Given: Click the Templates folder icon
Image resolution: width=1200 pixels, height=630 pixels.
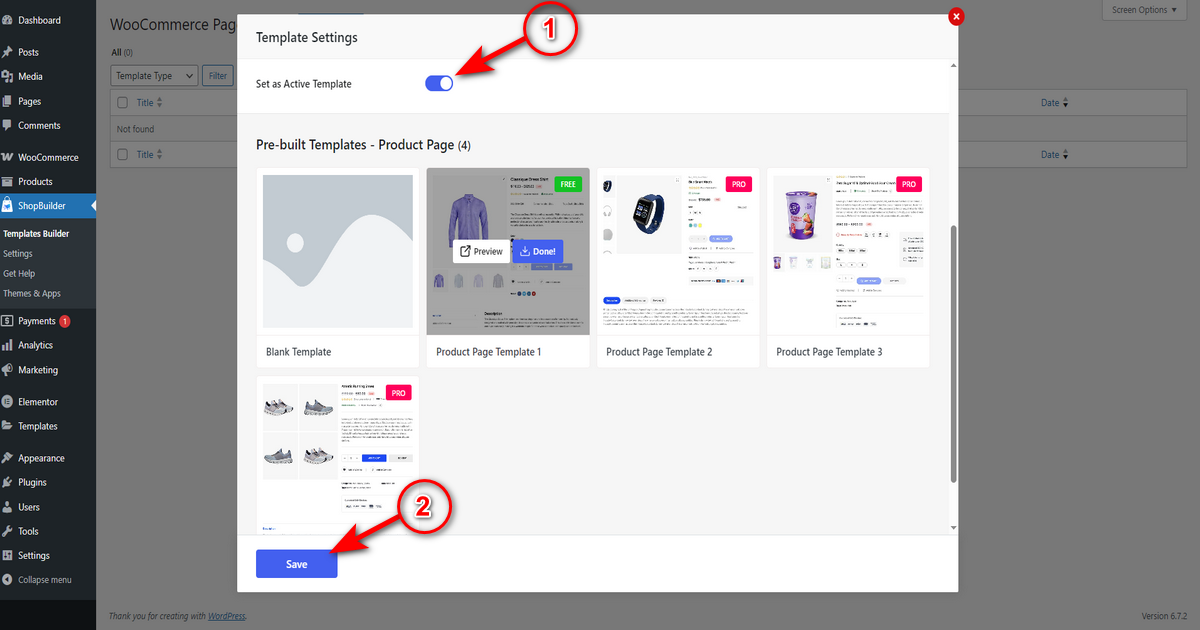Looking at the screenshot, I should pyautogui.click(x=8, y=426).
